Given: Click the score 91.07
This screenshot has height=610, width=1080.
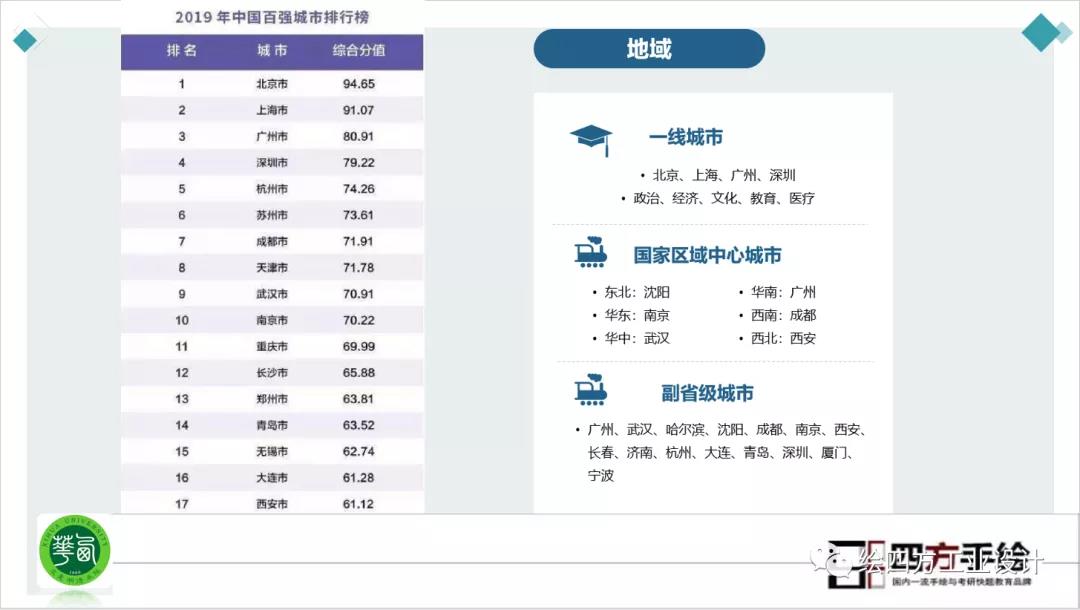Looking at the screenshot, I should (359, 110).
